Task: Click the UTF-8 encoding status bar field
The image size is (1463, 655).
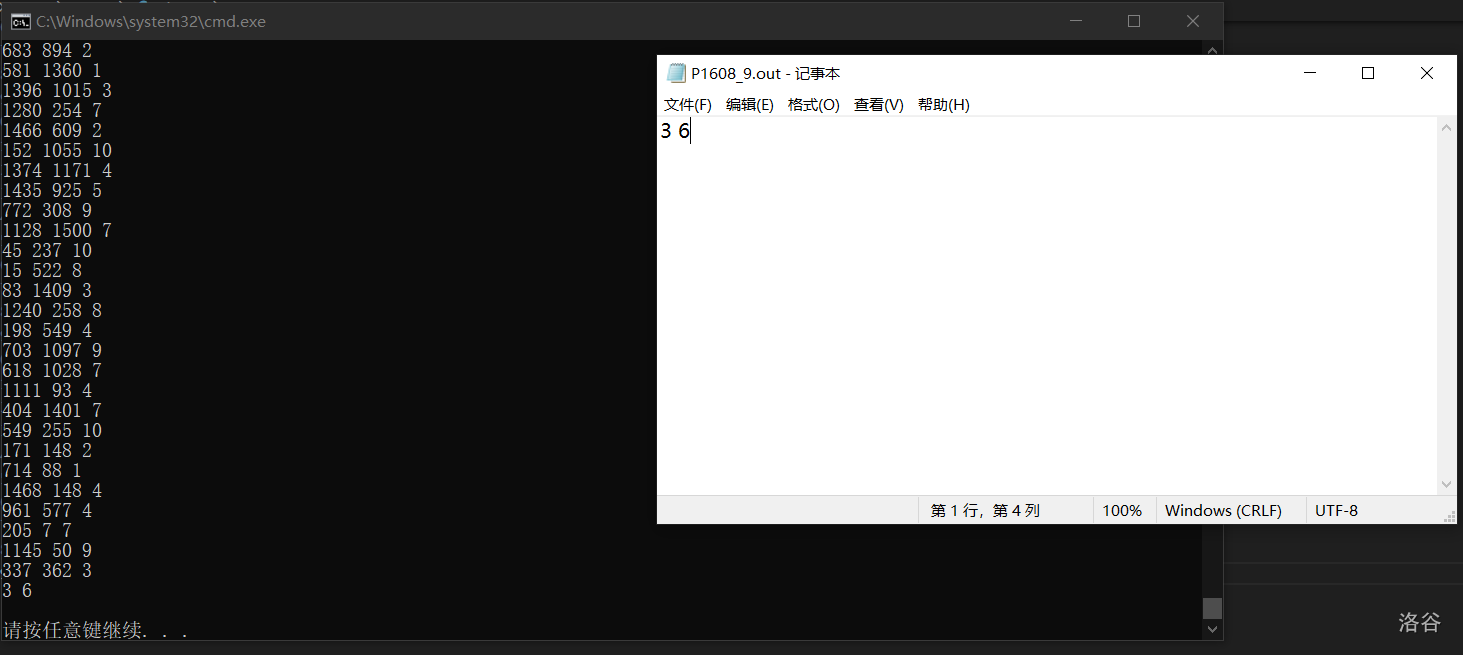Action: [x=1336, y=510]
